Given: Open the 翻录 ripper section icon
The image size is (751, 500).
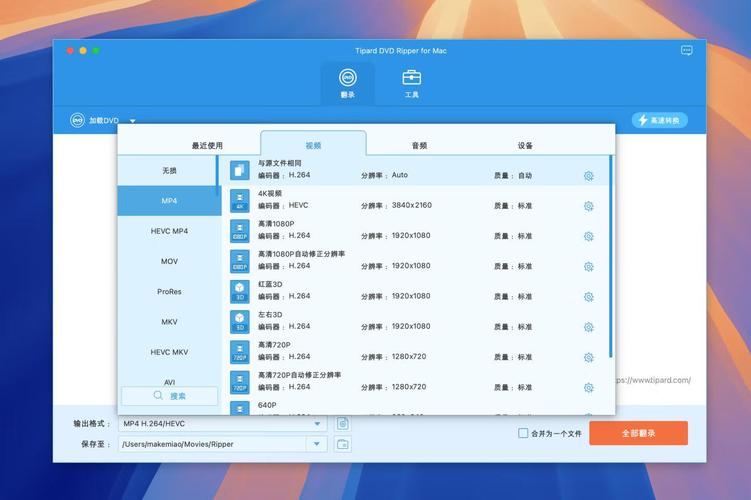Looking at the screenshot, I should (x=348, y=78).
